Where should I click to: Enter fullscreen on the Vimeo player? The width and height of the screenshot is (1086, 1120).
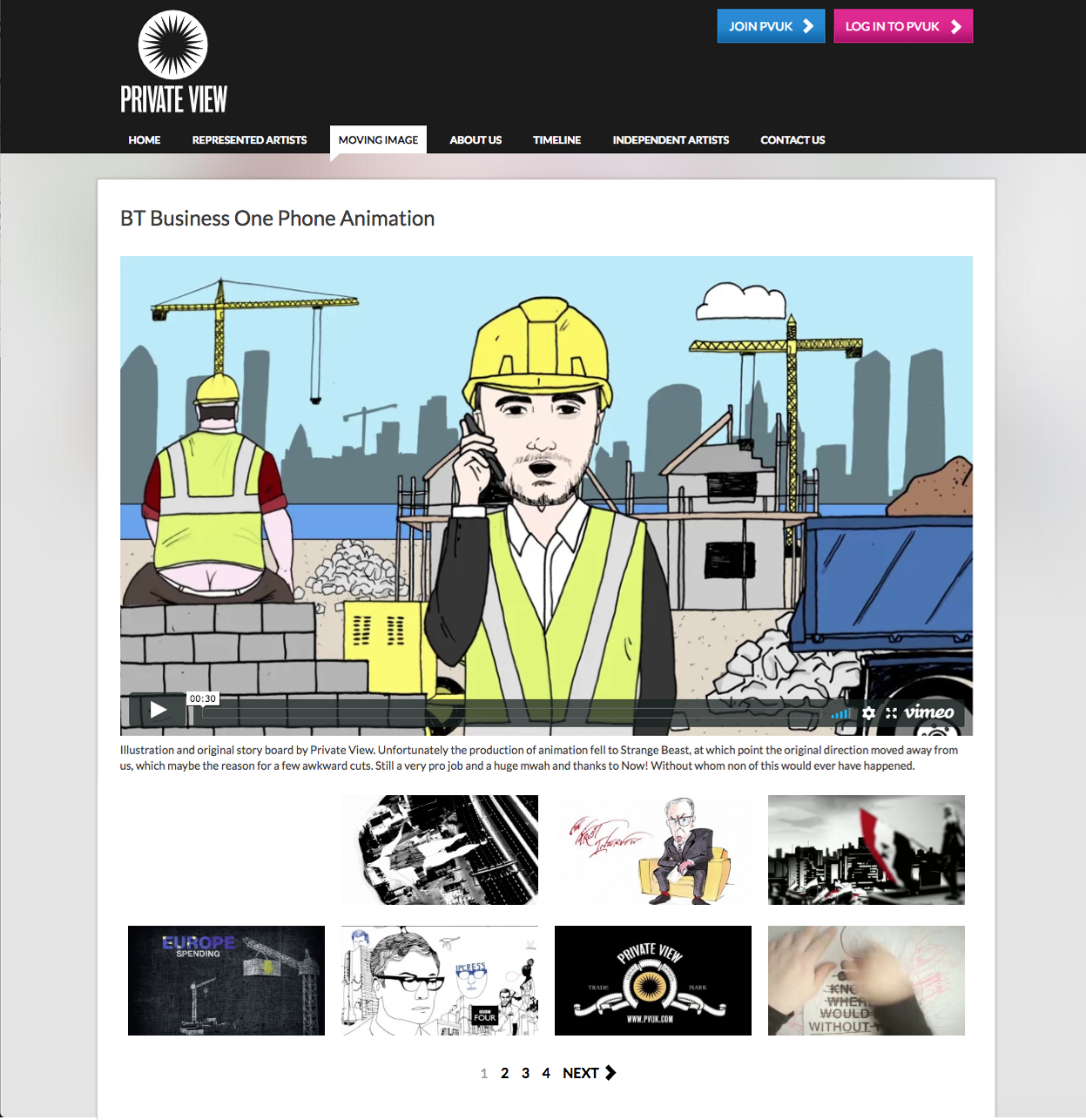tap(891, 713)
